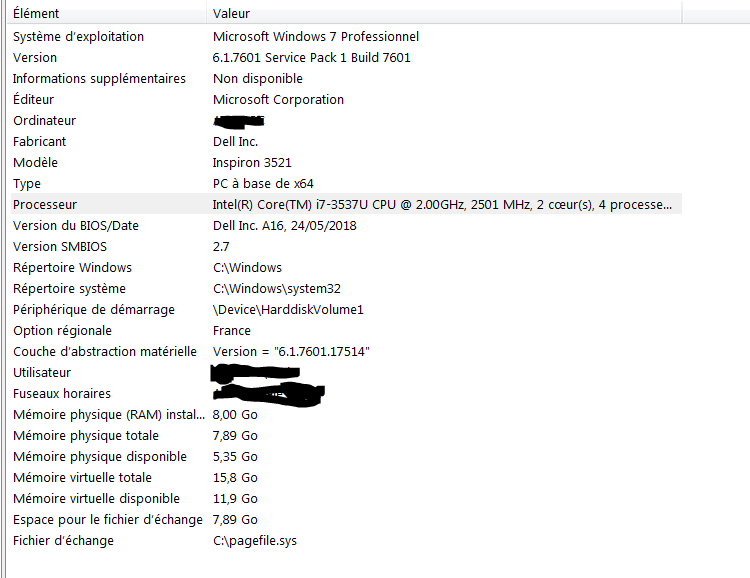
Task: Select the Couche d'abstraction matérielle row label
Action: point(105,352)
